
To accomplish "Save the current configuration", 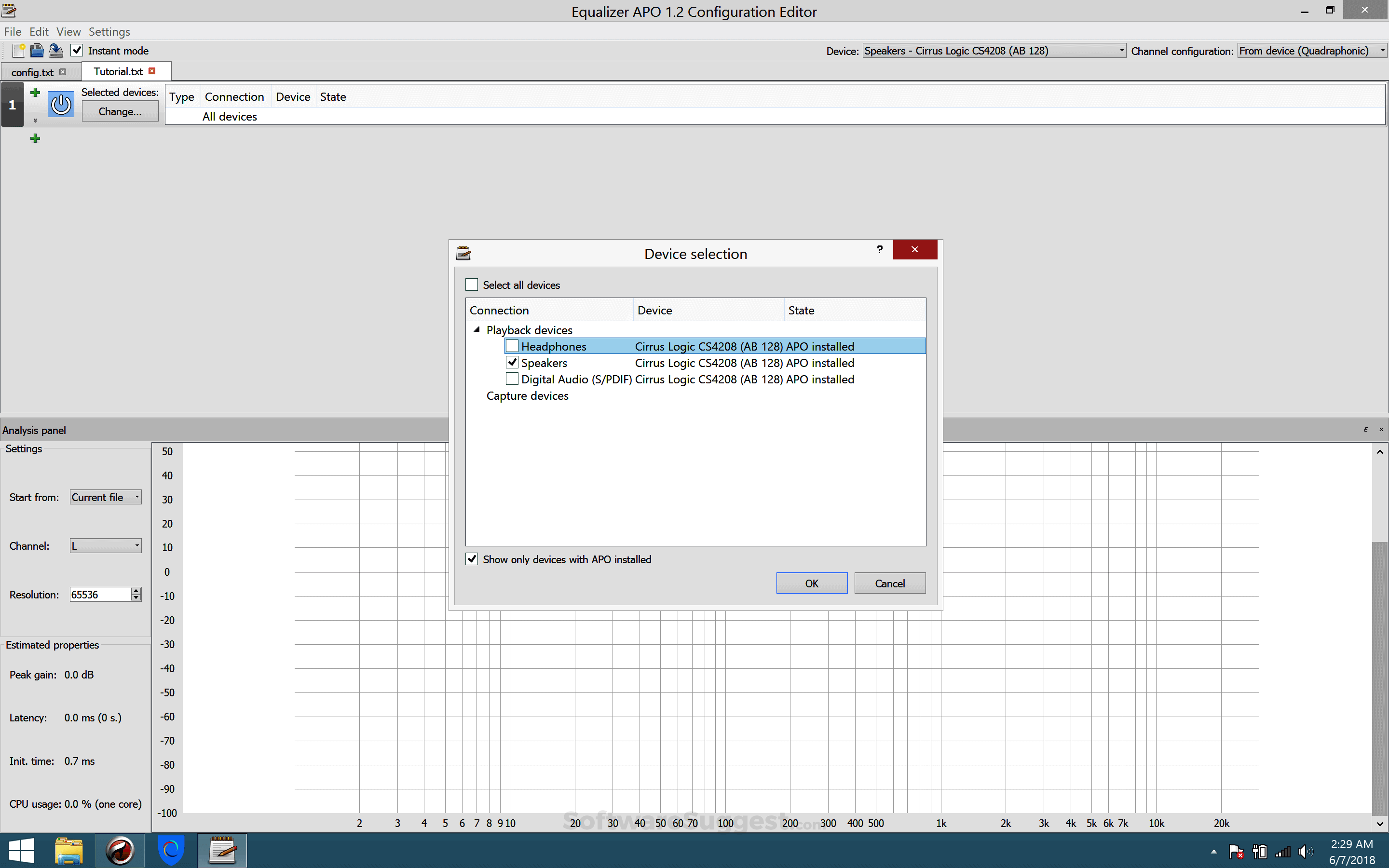I will coord(55,51).
